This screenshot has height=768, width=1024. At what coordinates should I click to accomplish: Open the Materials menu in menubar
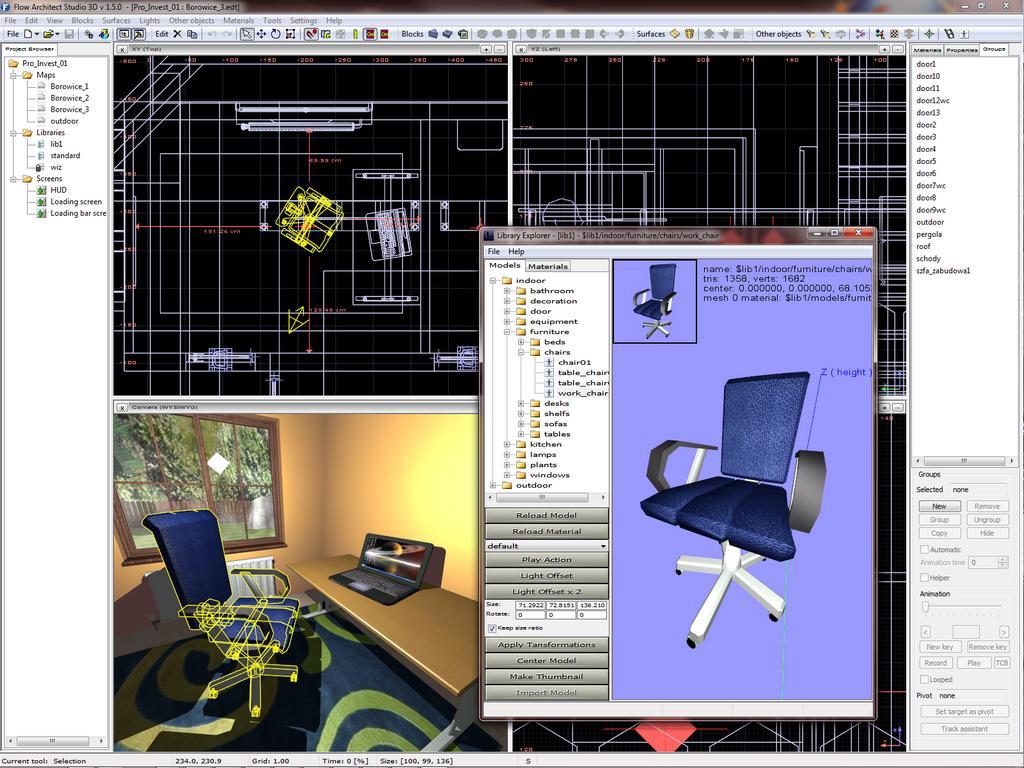(238, 20)
